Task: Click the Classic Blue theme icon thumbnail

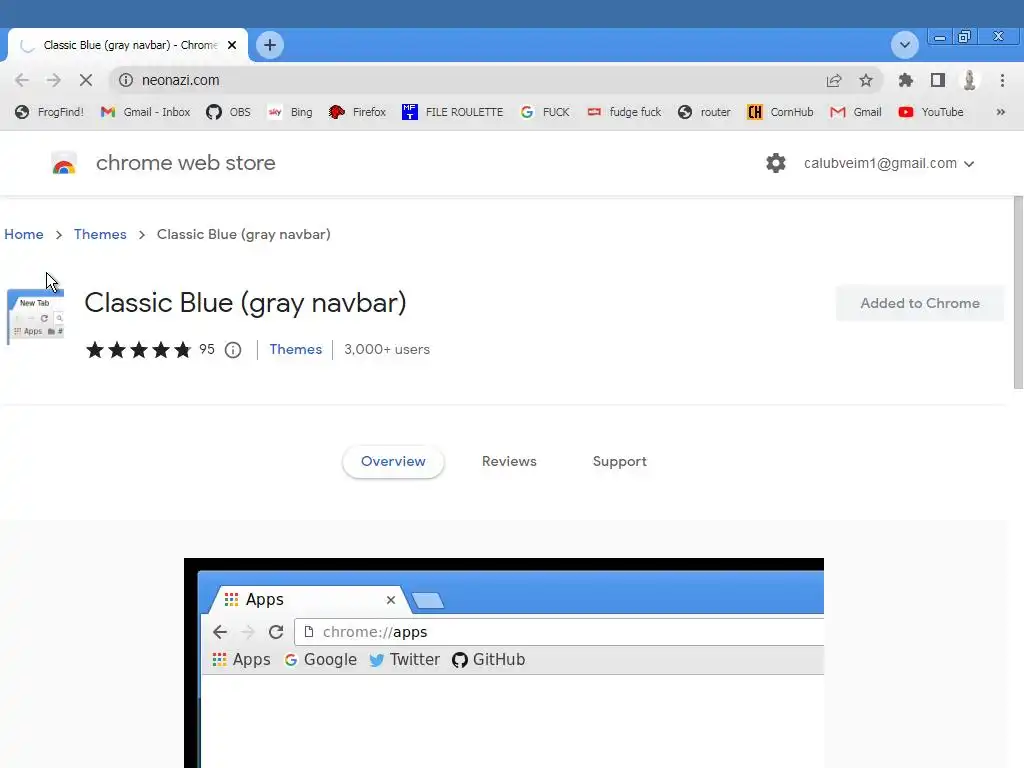Action: coord(35,317)
